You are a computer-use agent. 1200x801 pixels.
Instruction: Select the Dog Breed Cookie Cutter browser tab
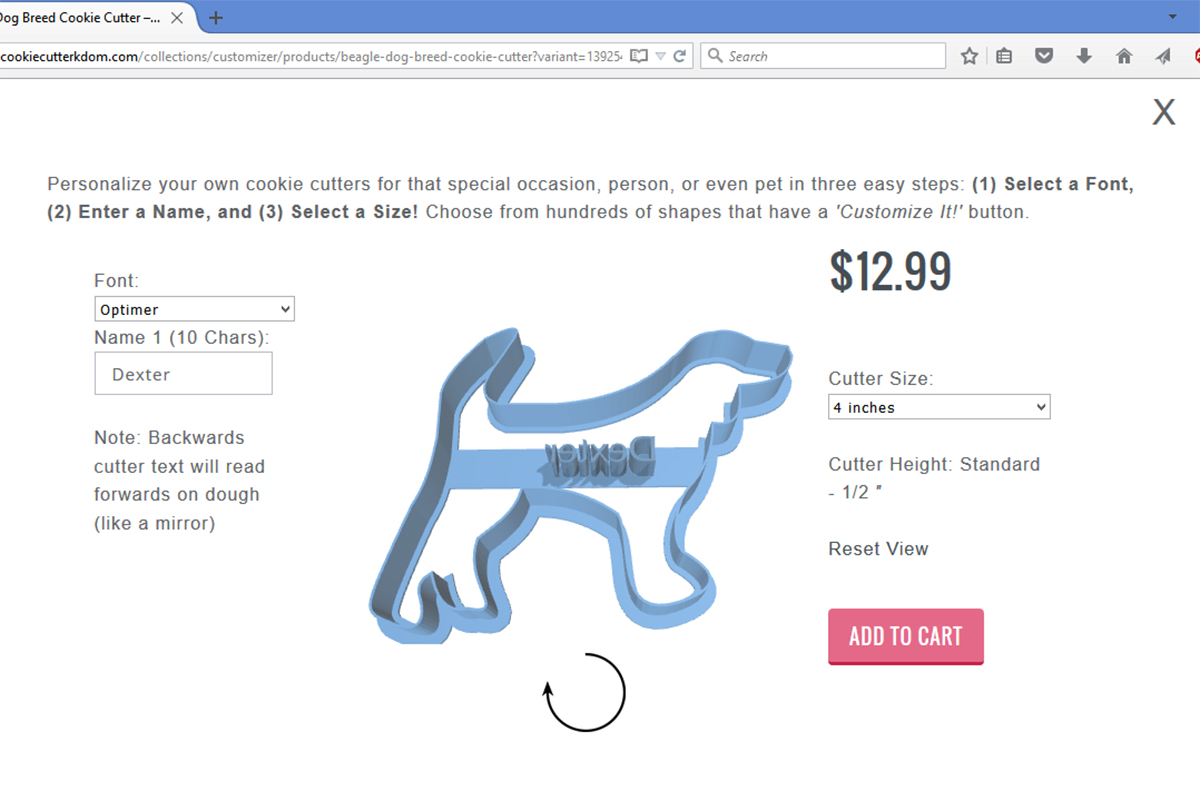point(92,17)
